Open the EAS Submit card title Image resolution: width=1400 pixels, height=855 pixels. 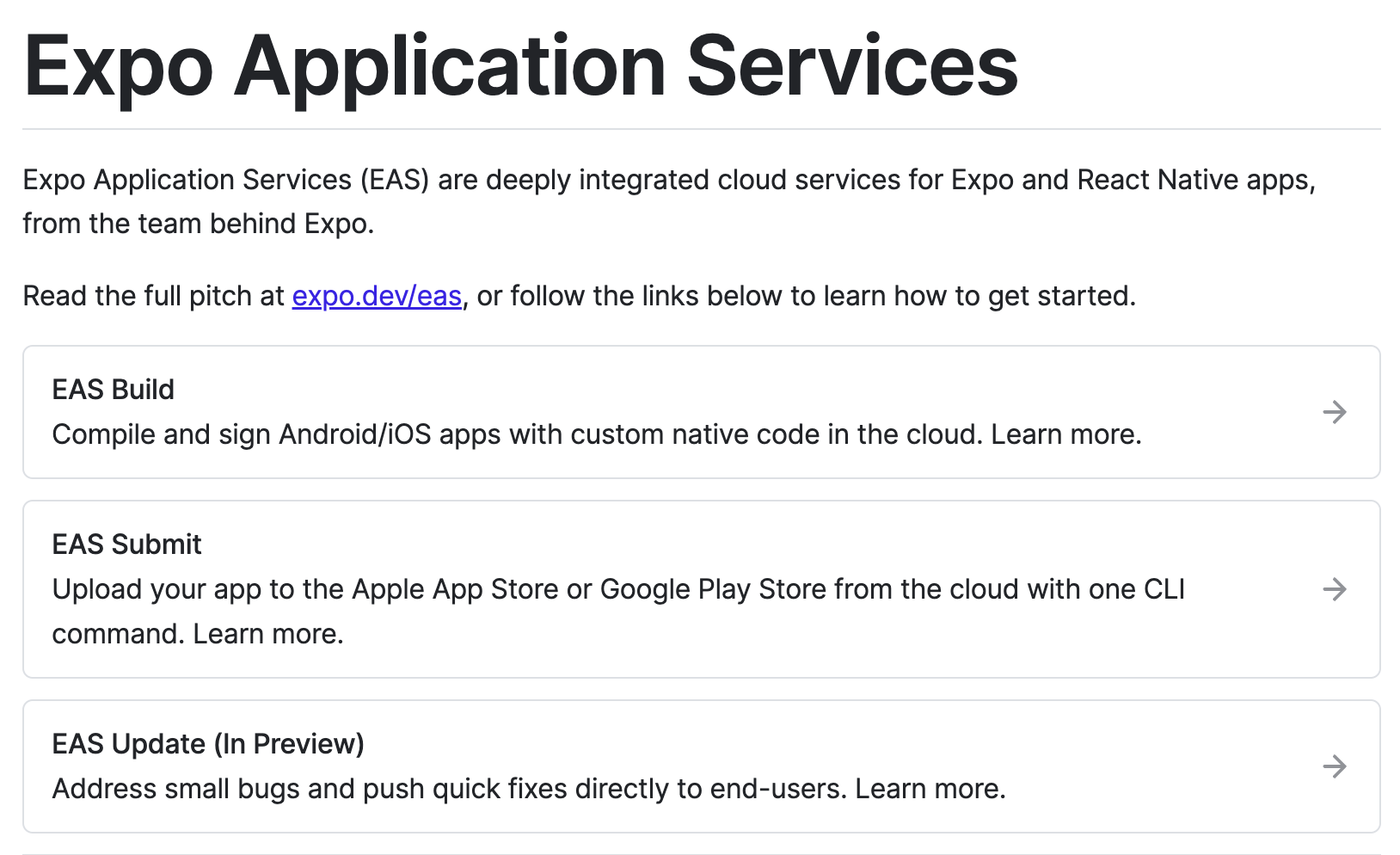[x=127, y=544]
